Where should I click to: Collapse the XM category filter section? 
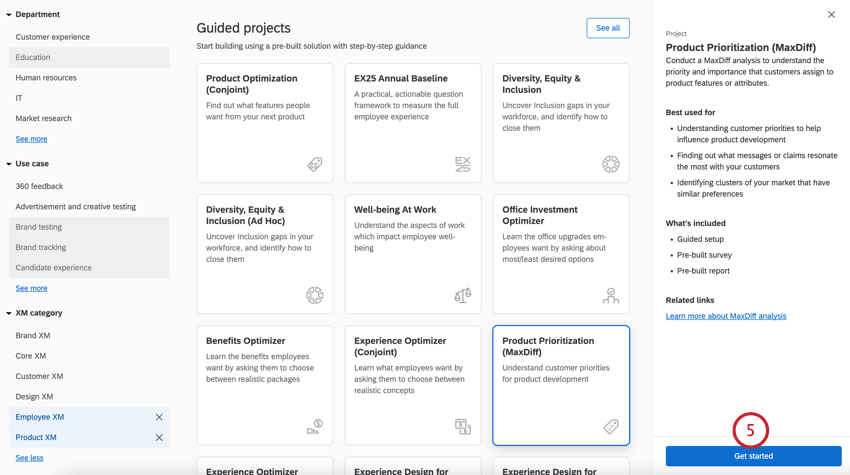[x=9, y=313]
